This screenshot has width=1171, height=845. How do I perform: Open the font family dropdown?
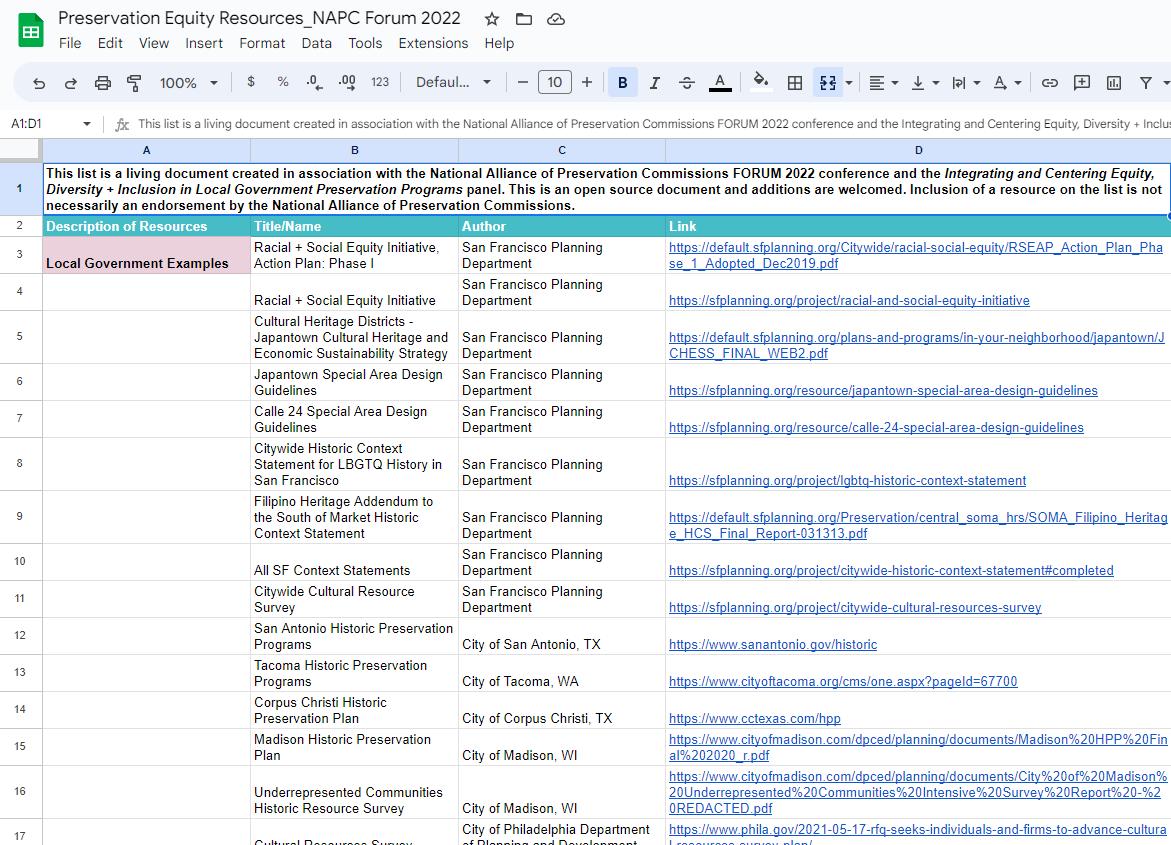coord(454,83)
